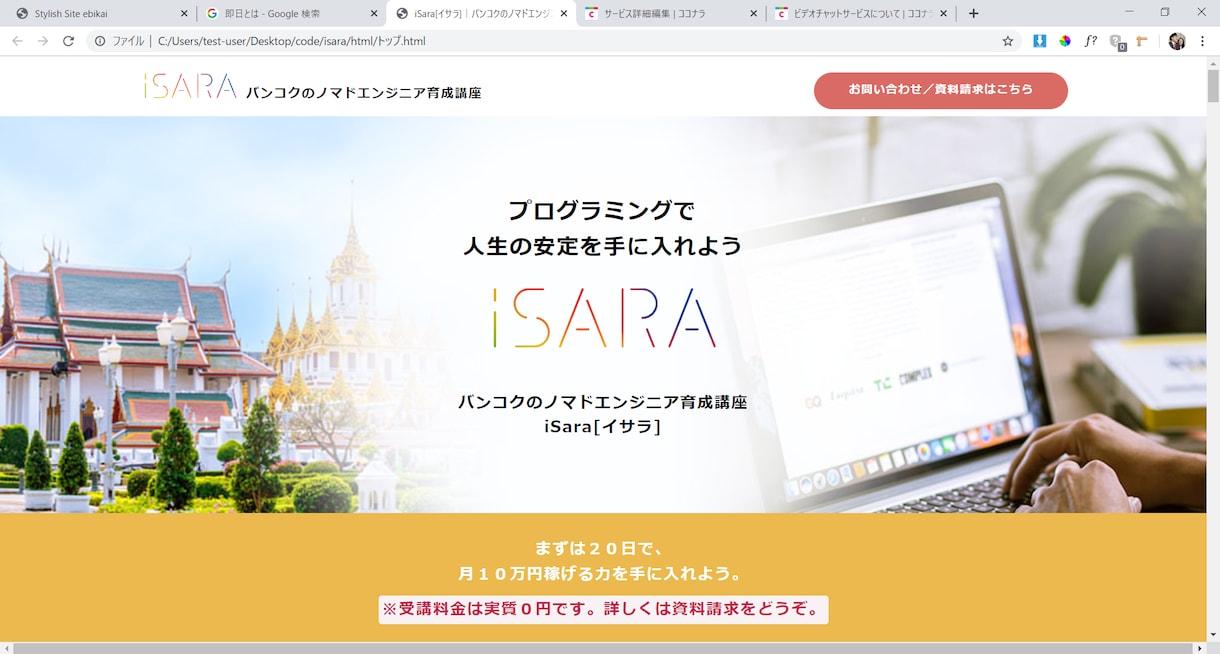The height and width of the screenshot is (654, 1220).
Task: Close the ビデオチャットサービス tab
Action: [x=943, y=14]
